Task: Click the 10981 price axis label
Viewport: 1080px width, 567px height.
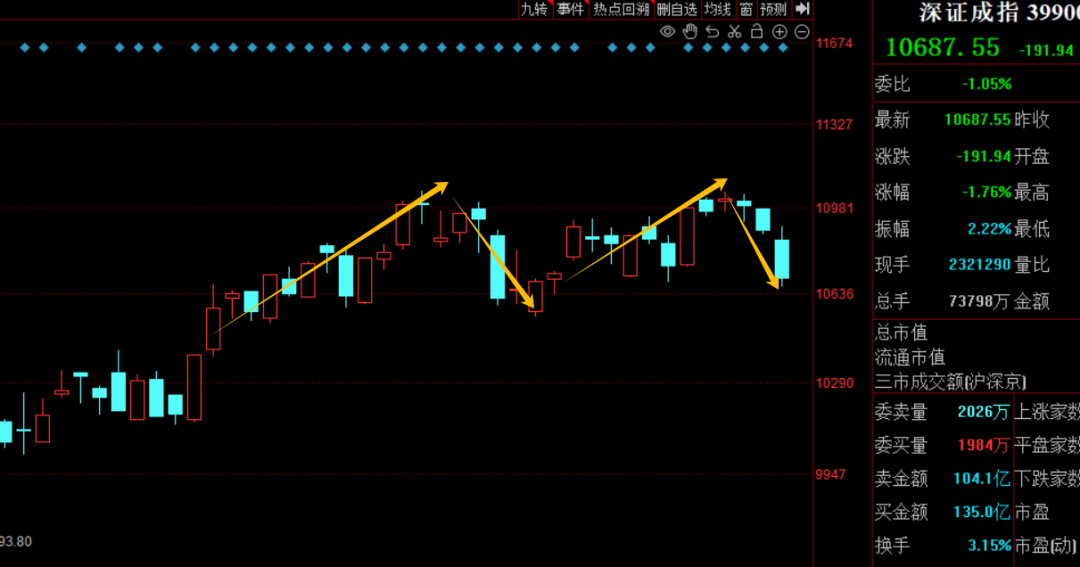Action: [x=834, y=208]
